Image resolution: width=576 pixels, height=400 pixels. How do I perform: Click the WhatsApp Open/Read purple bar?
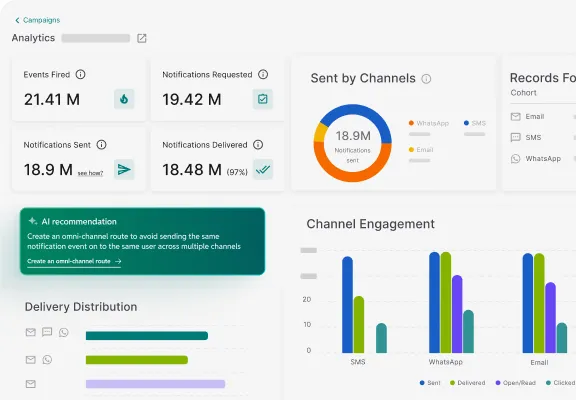(x=457, y=314)
